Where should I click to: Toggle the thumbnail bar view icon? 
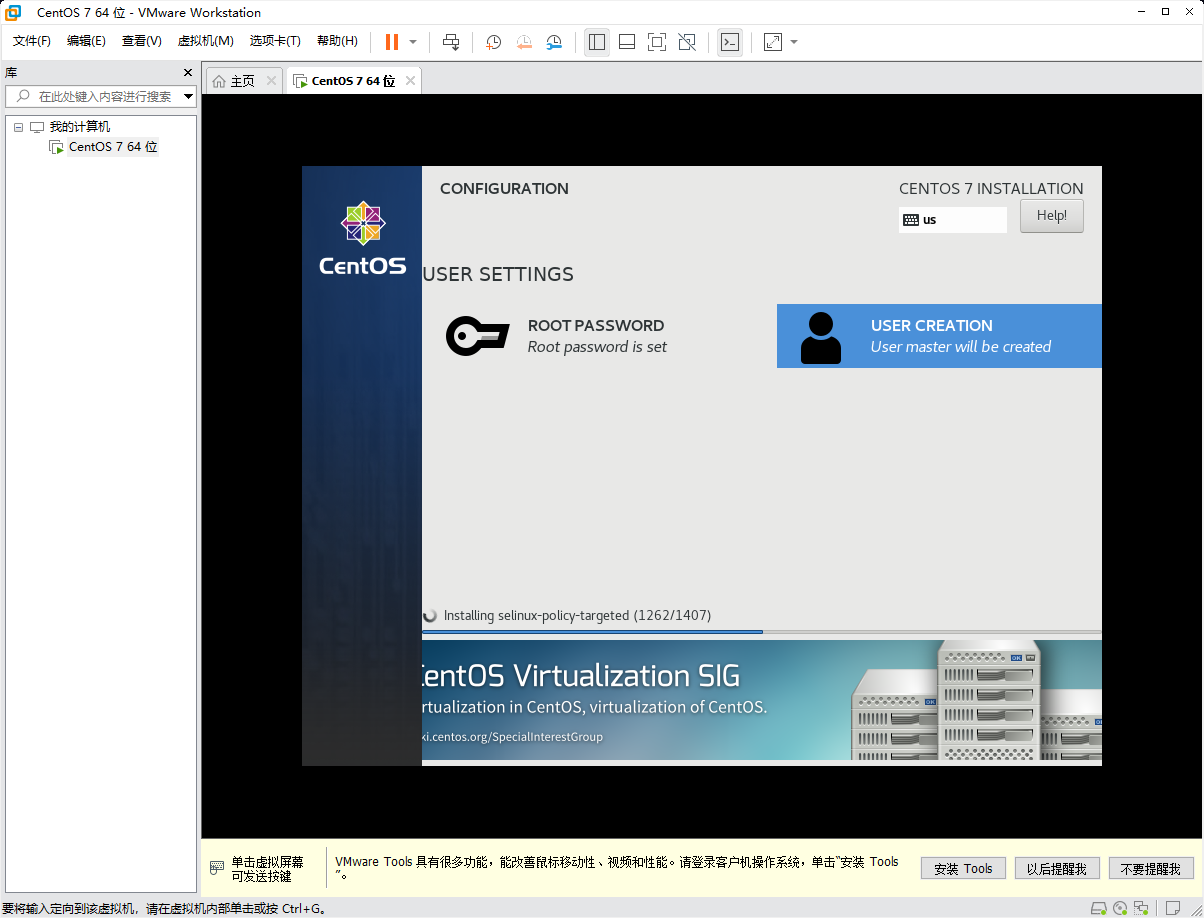pyautogui.click(x=627, y=42)
